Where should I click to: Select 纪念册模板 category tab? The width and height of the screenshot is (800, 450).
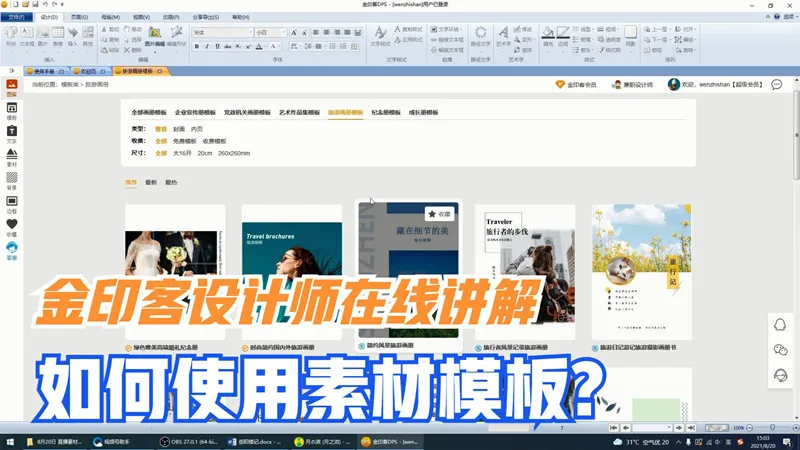click(x=386, y=112)
